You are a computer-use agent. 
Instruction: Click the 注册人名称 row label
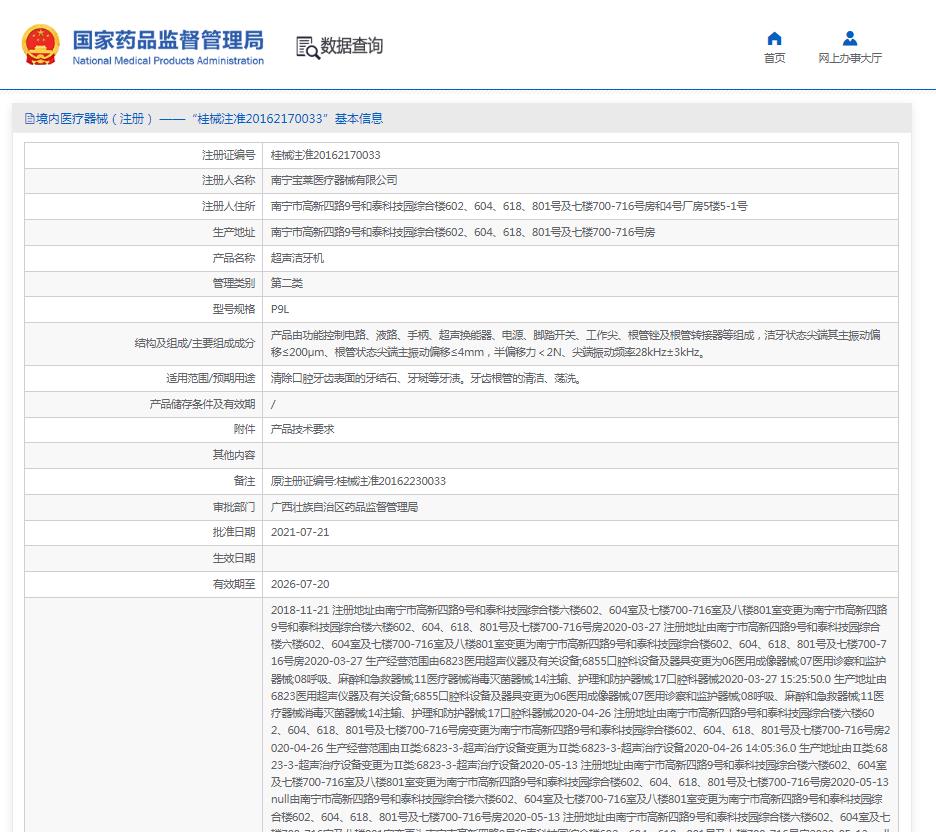coord(228,180)
